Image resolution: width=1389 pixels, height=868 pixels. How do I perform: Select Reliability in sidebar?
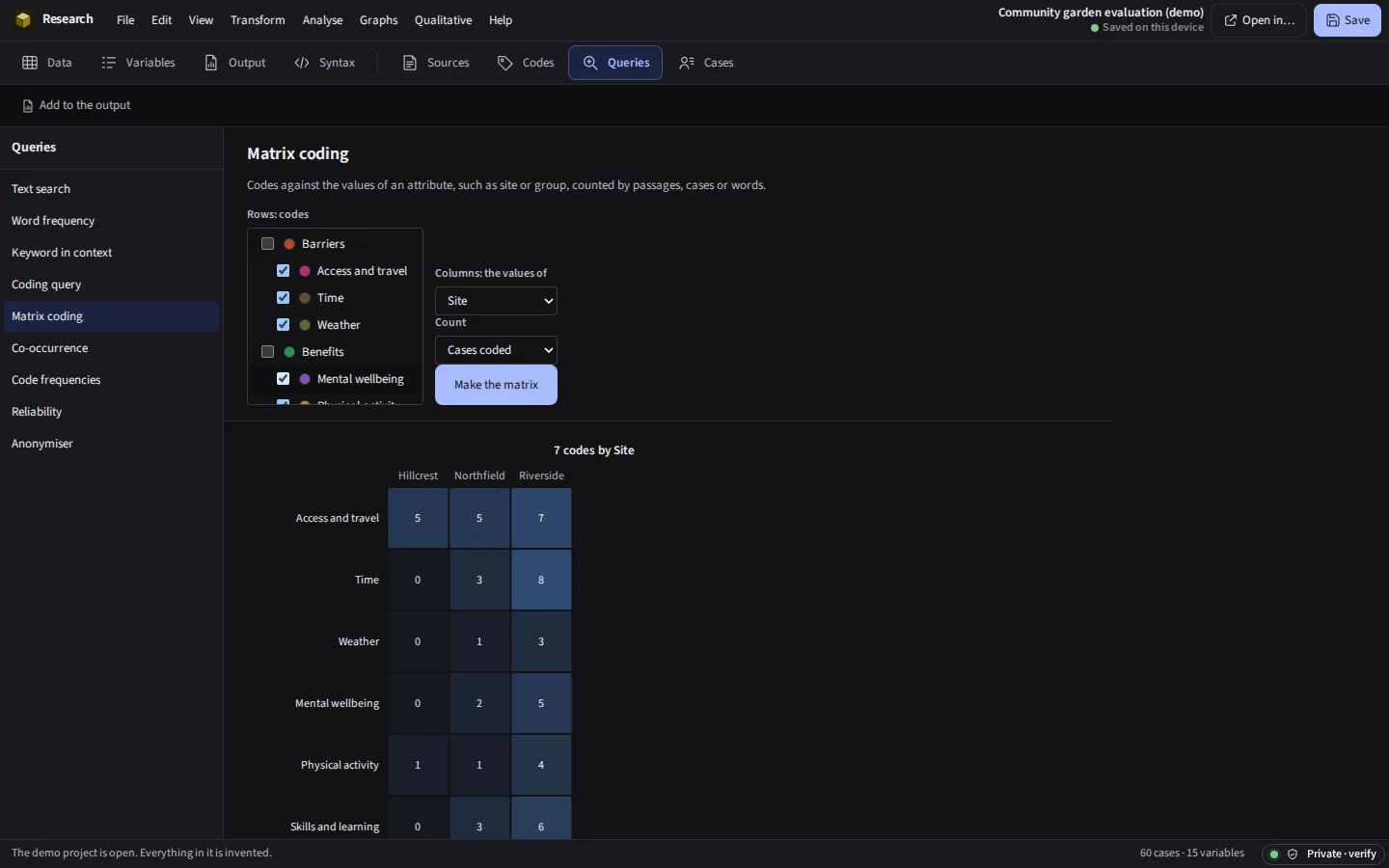click(111, 412)
